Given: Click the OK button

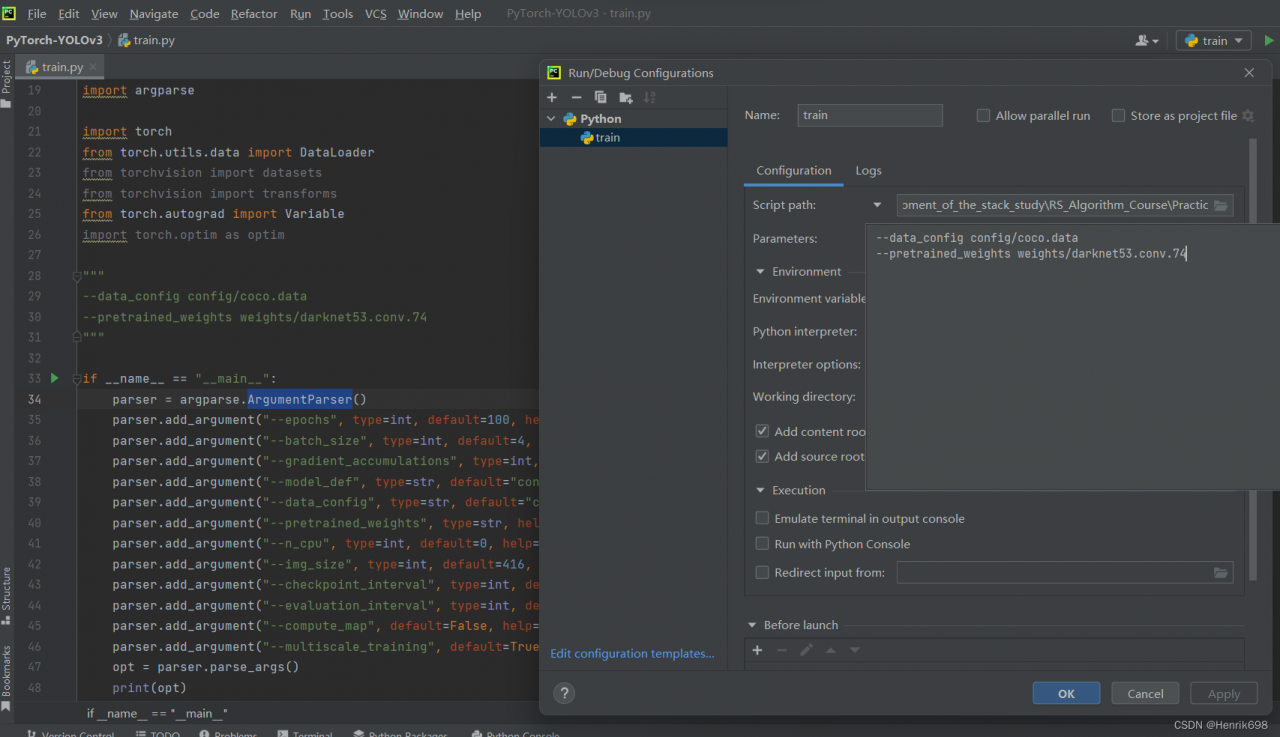Looking at the screenshot, I should tap(1066, 693).
